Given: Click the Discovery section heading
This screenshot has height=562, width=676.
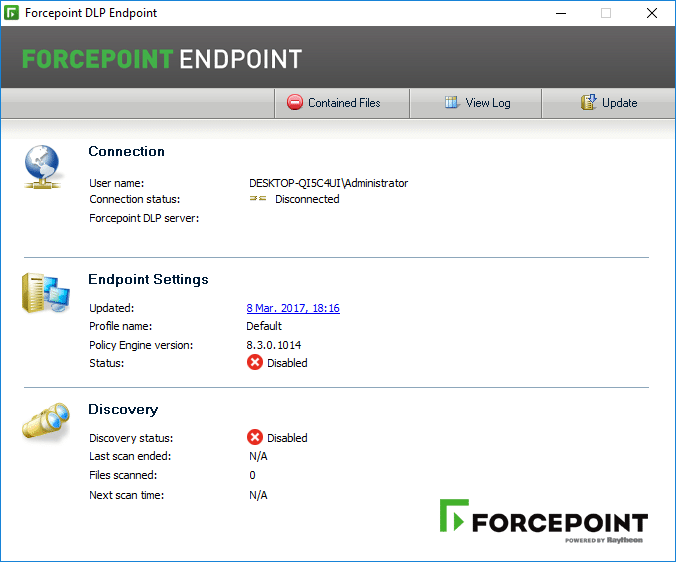Looking at the screenshot, I should coord(123,409).
